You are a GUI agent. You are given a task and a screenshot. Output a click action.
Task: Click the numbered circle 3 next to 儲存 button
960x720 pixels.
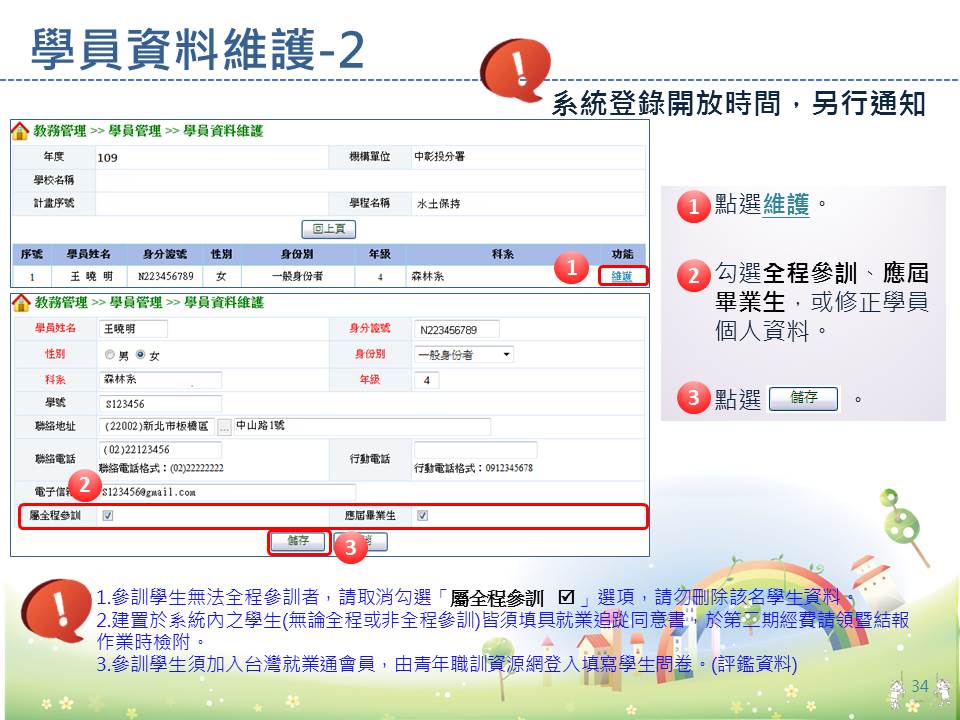349,547
